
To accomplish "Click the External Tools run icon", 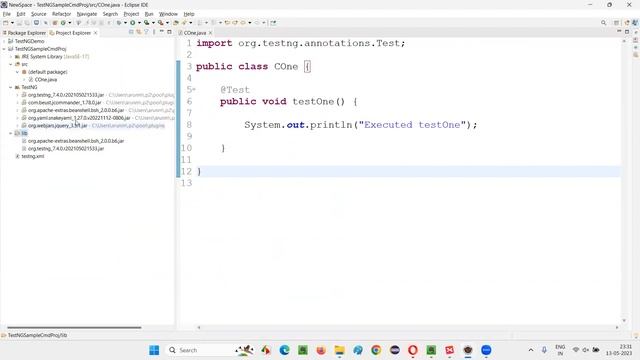I will pyautogui.click(x=161, y=23).
